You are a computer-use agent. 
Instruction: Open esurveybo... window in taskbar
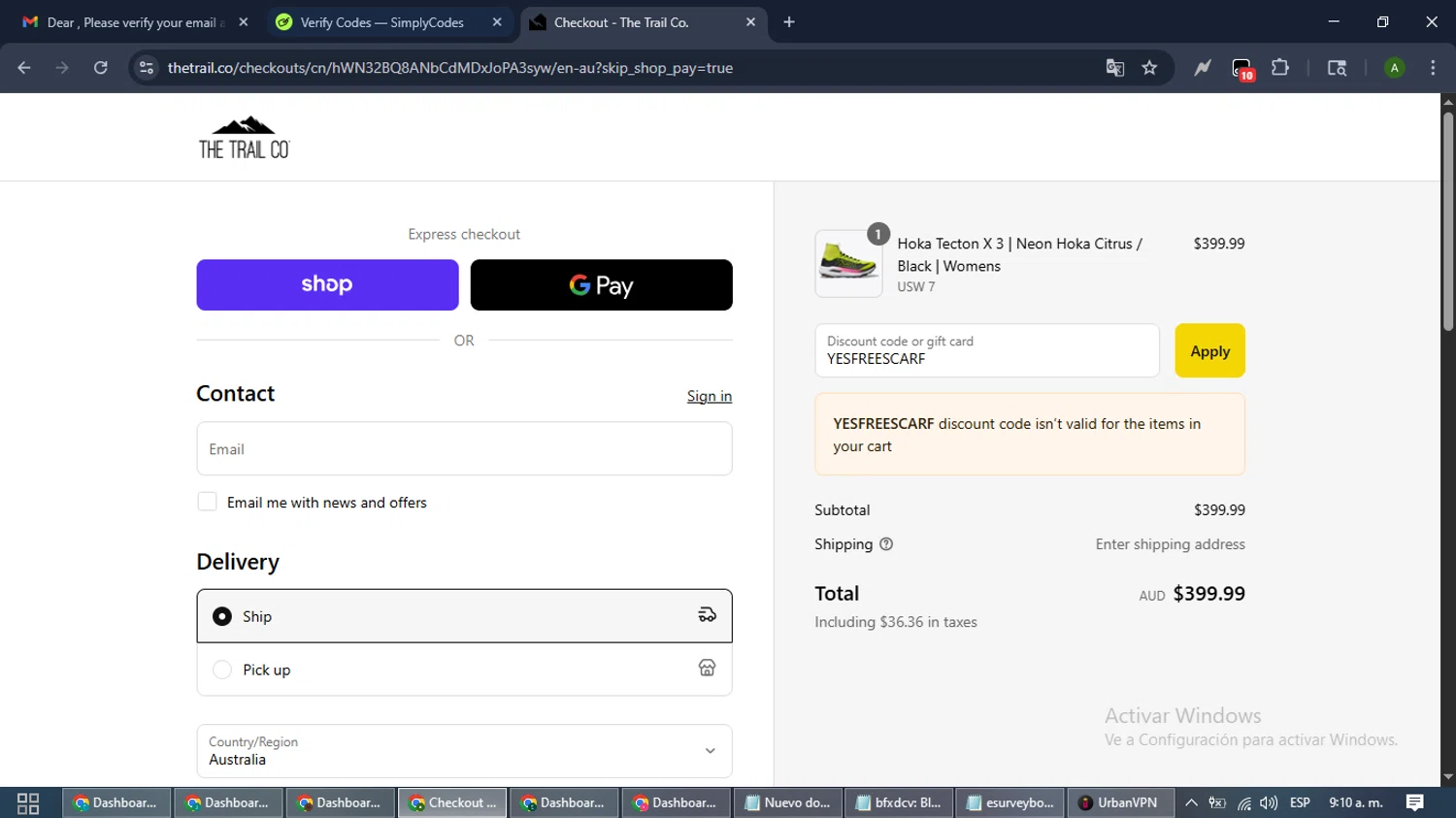tap(1010, 803)
